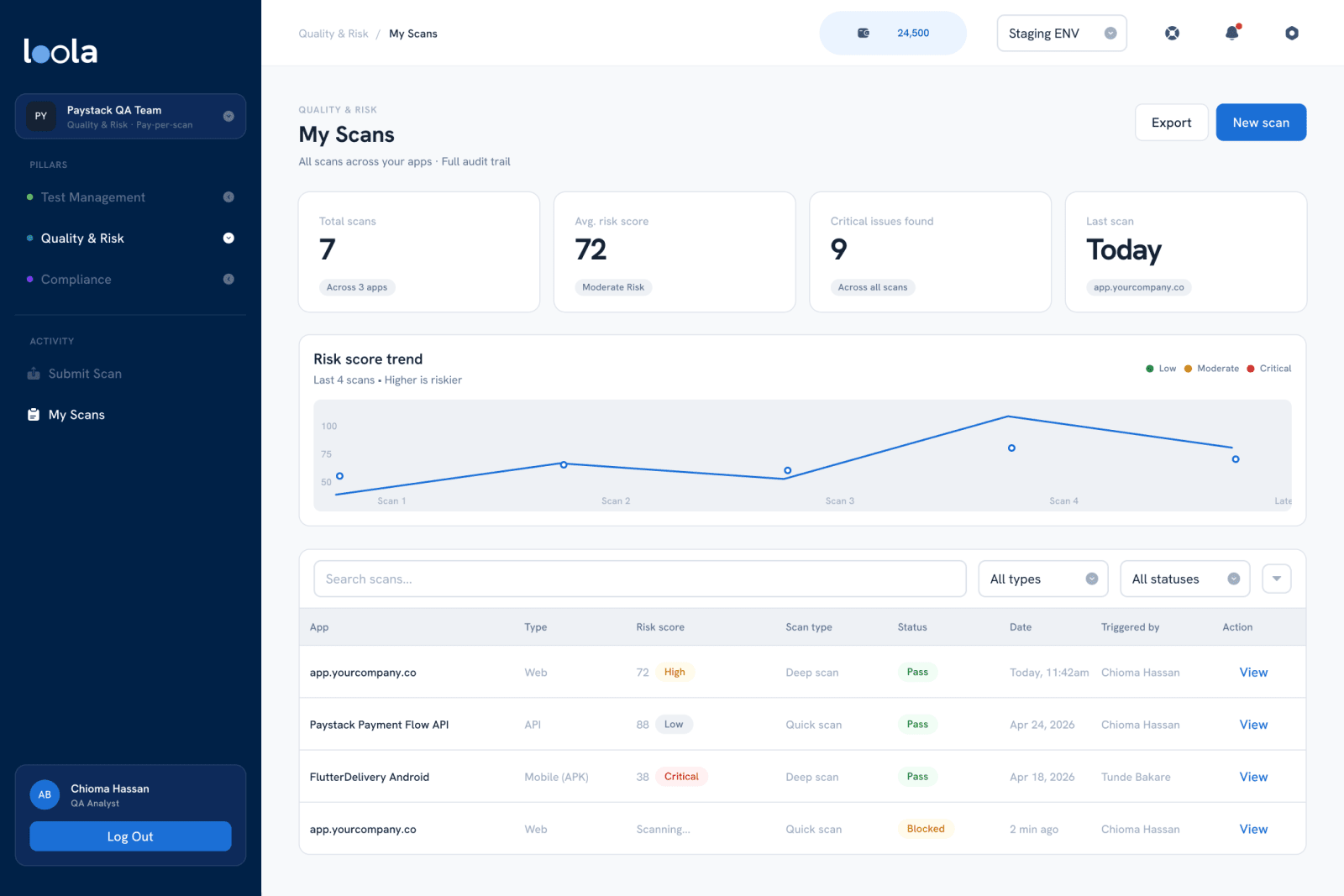Open Test Management pillar
1344x896 pixels.
coord(93,197)
